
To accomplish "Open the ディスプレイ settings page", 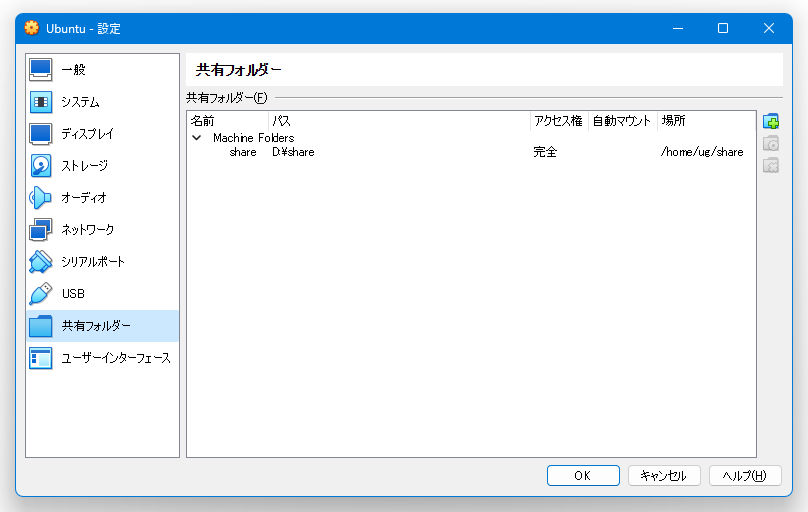I will [102, 134].
